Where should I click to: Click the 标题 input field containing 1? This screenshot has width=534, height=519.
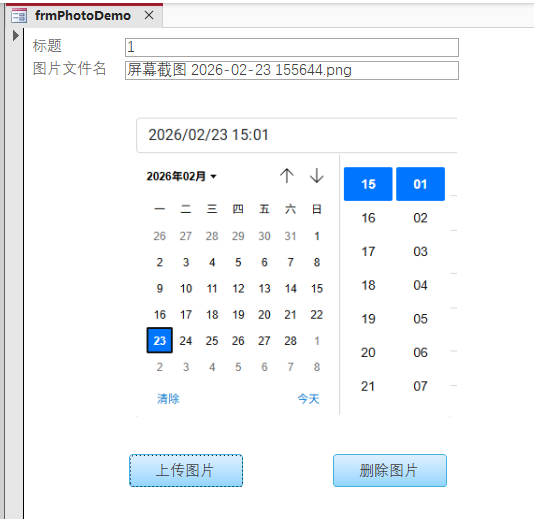coord(292,47)
